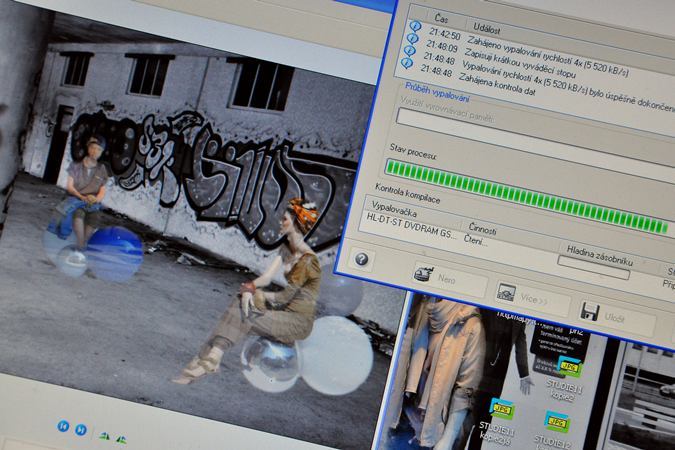Go to next image in the viewer
This screenshot has height=450, width=675.
point(79,430)
